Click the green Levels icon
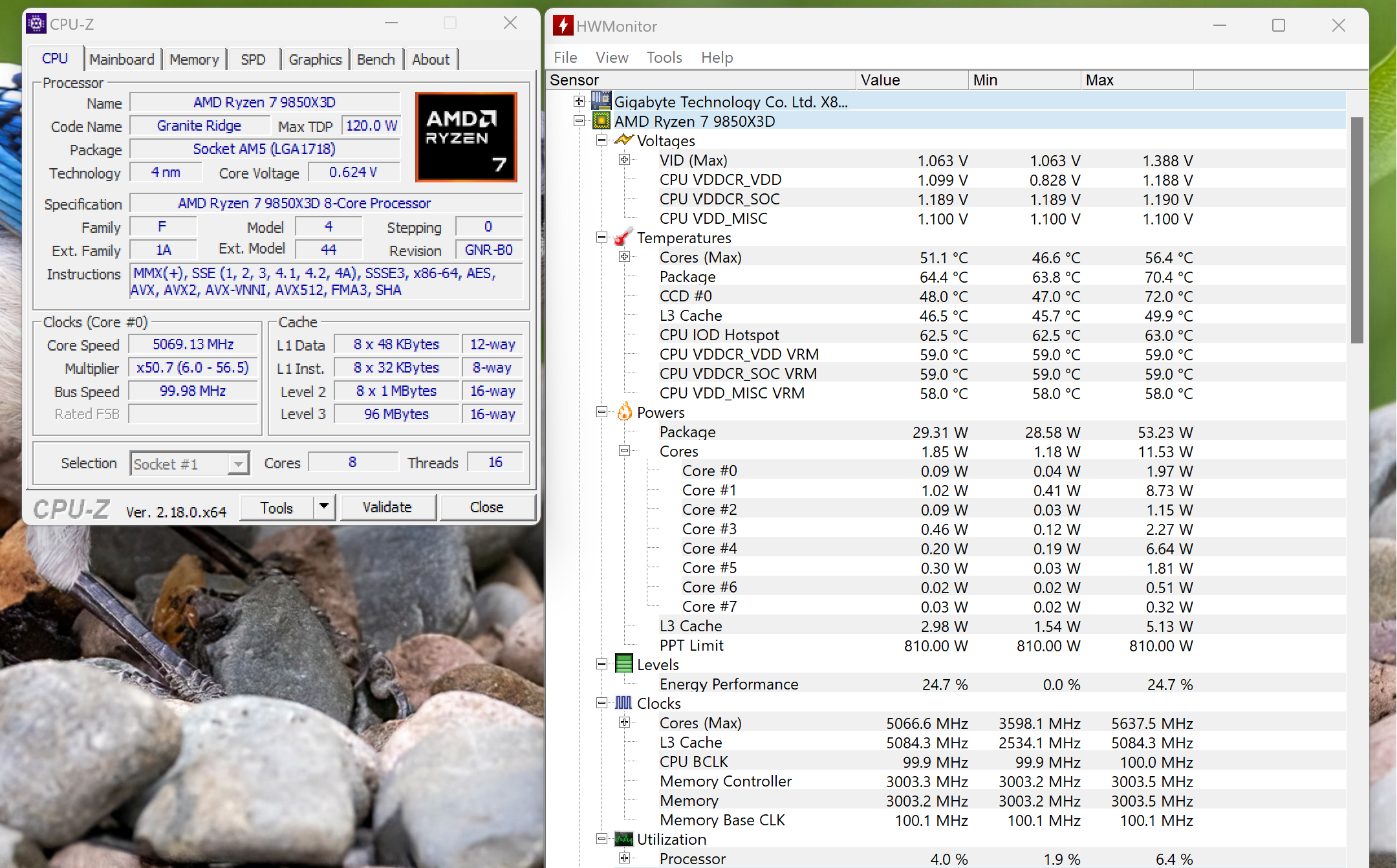 coord(623,664)
